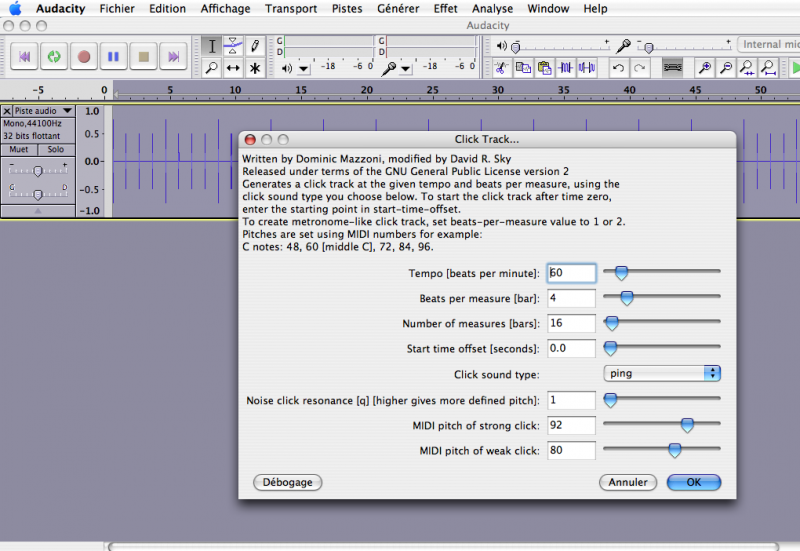Viewport: 800px width, 551px height.
Task: Click the Silence audio icon
Action: click(587, 67)
